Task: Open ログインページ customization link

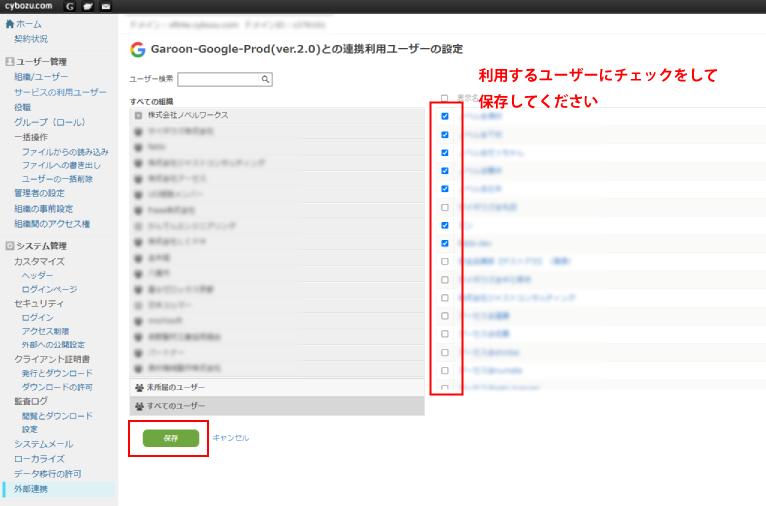Action: pos(49,289)
